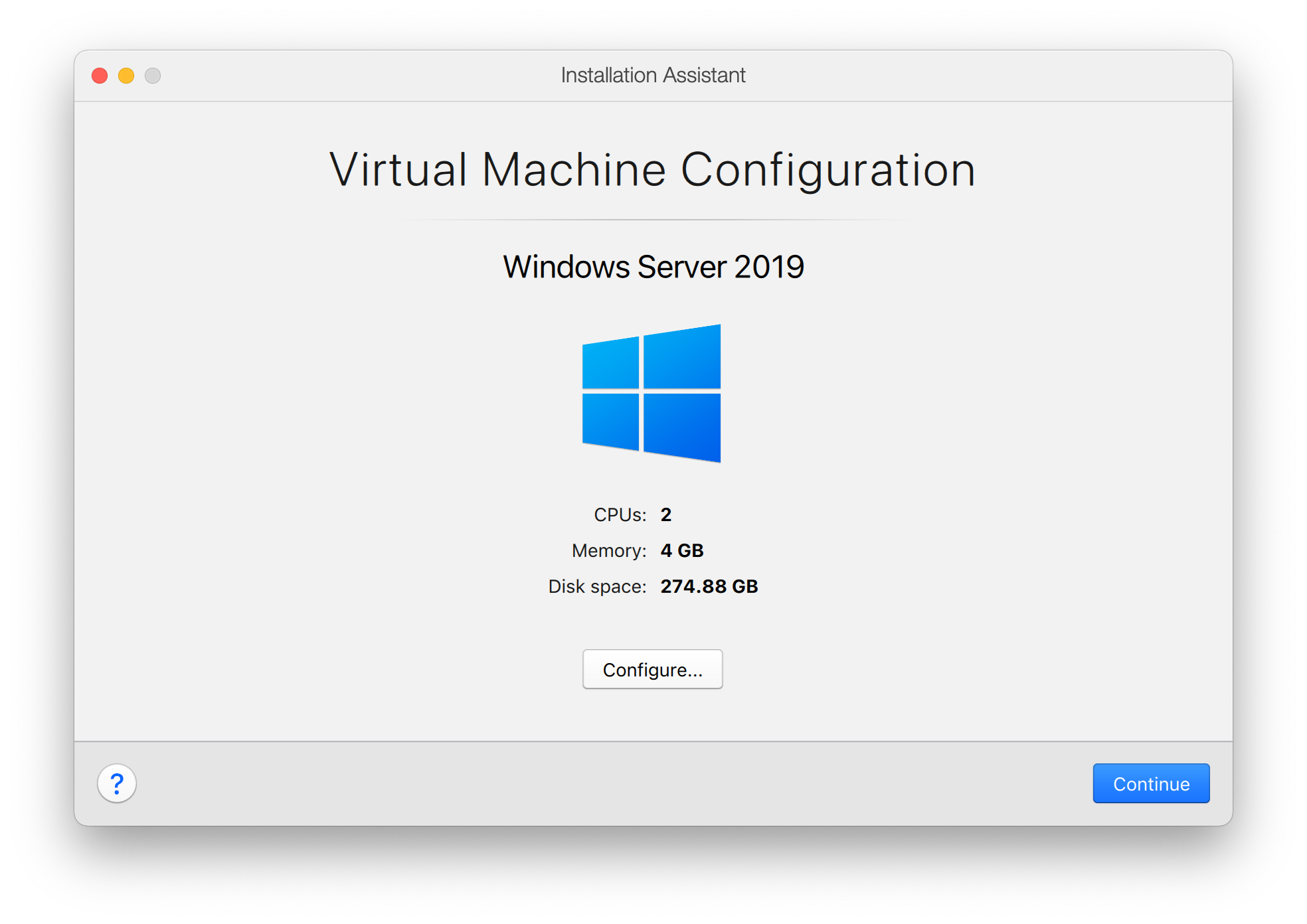Click the Installation Assistant title text
Screen dimensions: 1307x924
click(x=653, y=76)
